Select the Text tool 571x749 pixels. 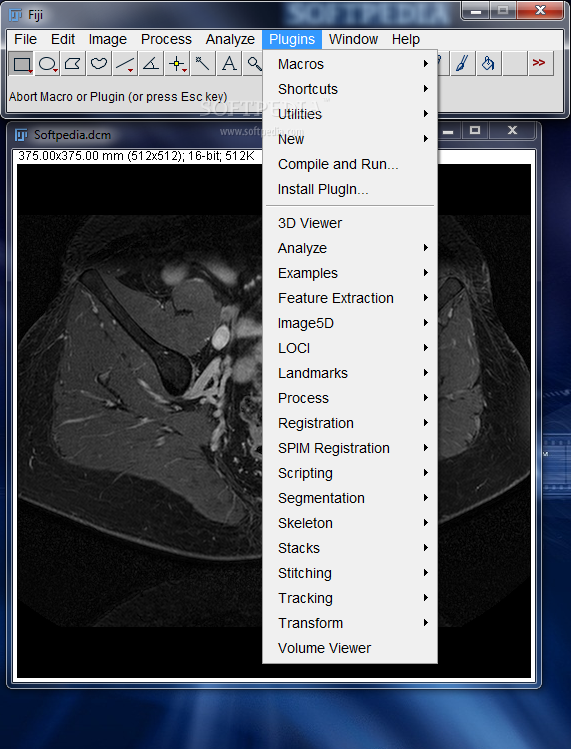[229, 64]
